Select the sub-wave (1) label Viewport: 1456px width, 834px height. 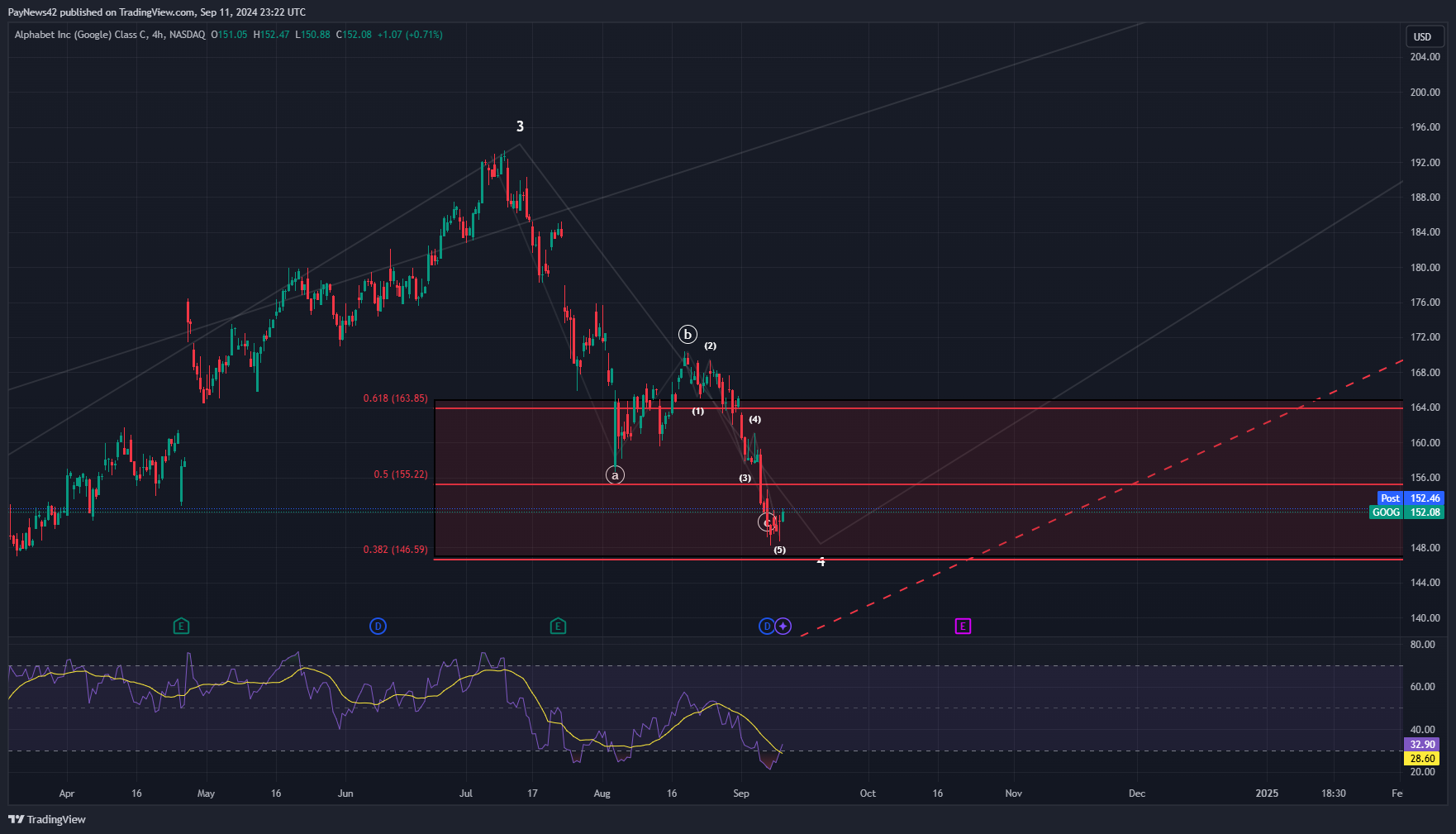click(x=698, y=411)
